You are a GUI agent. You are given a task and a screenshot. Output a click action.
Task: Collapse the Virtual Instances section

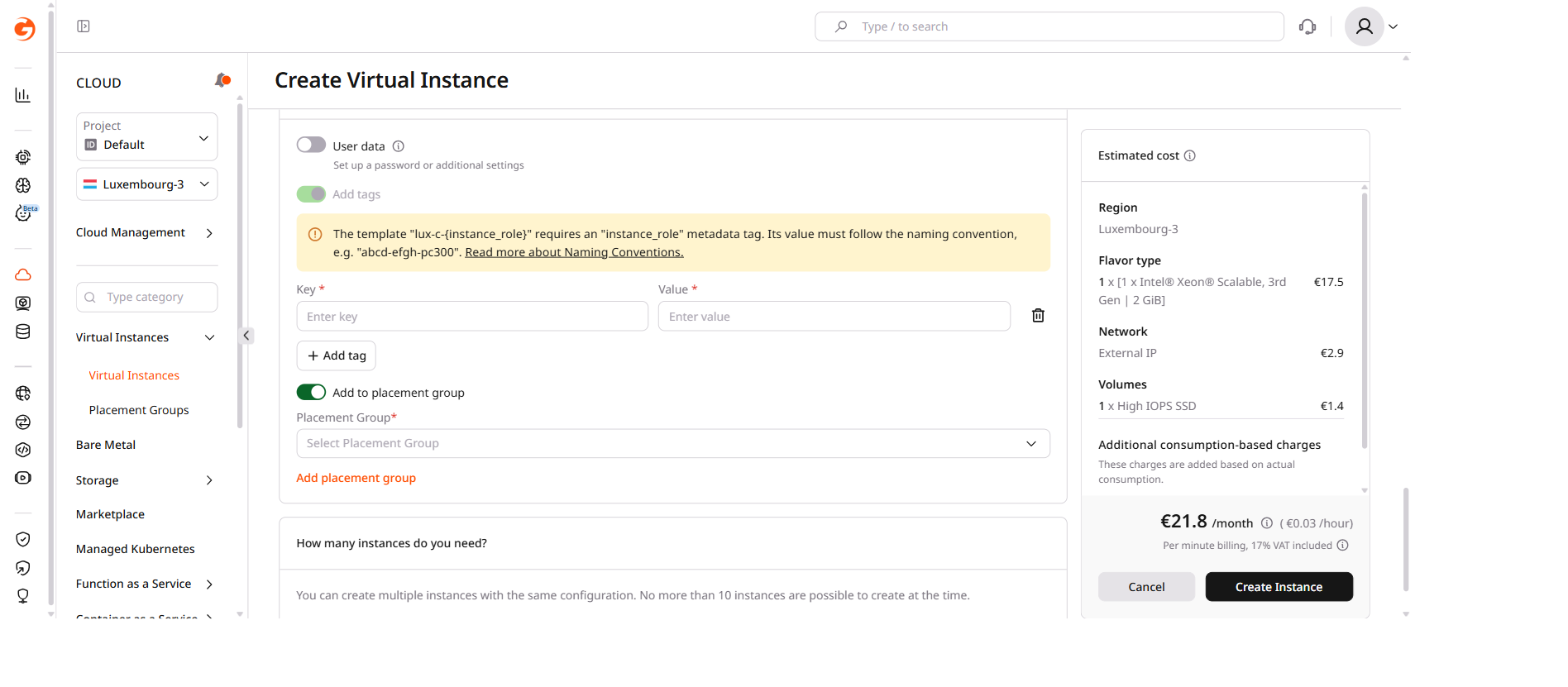point(210,337)
